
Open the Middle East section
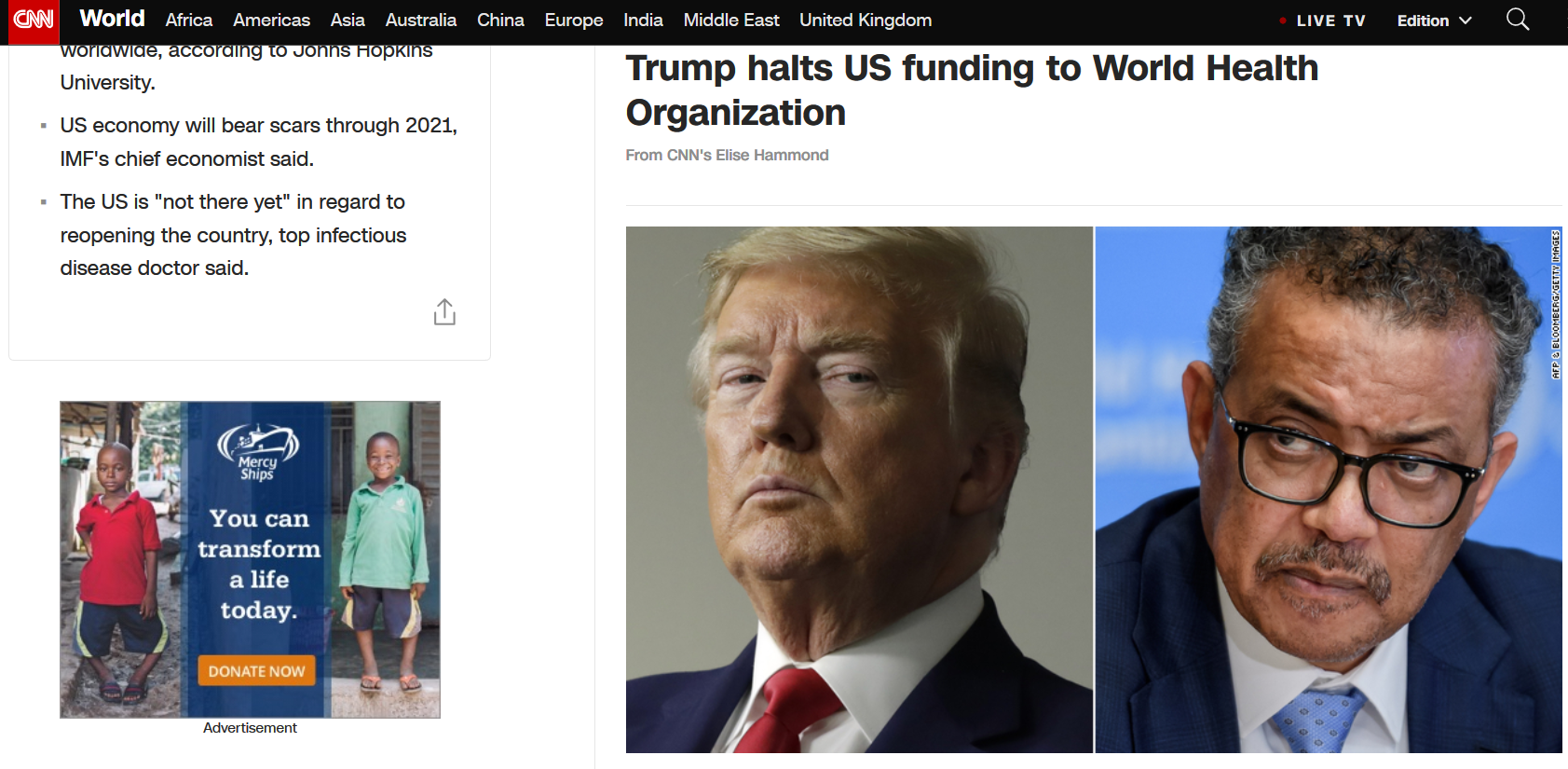(x=731, y=20)
